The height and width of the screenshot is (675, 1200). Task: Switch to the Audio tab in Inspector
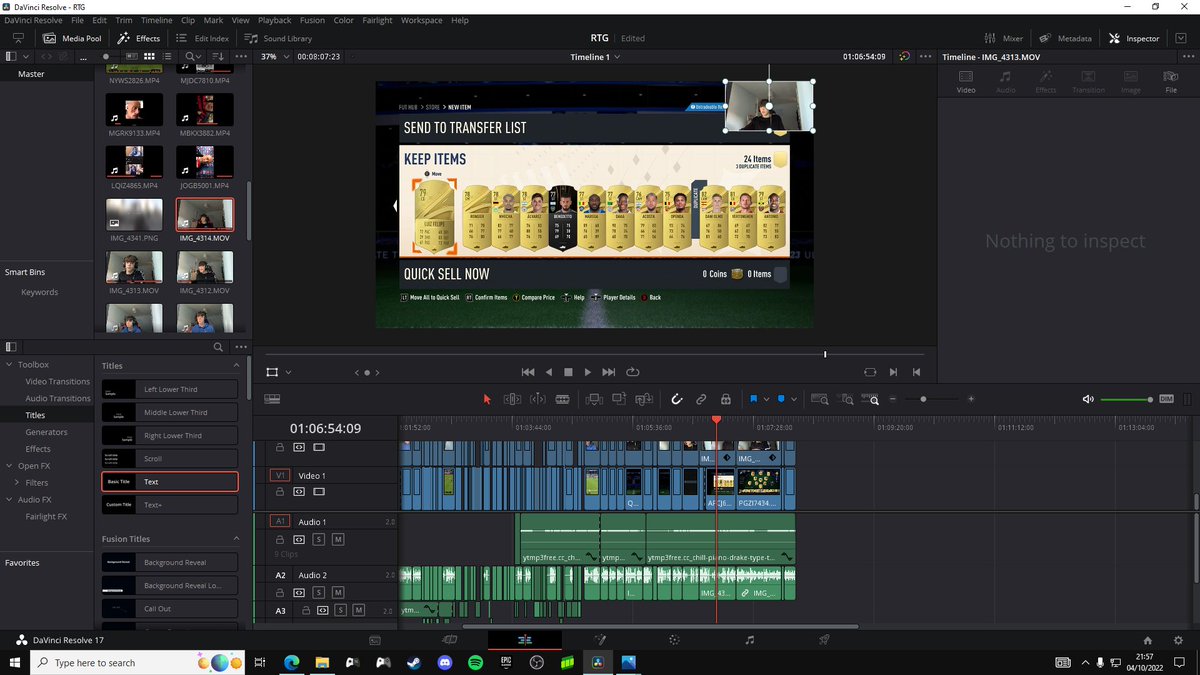point(1006,81)
